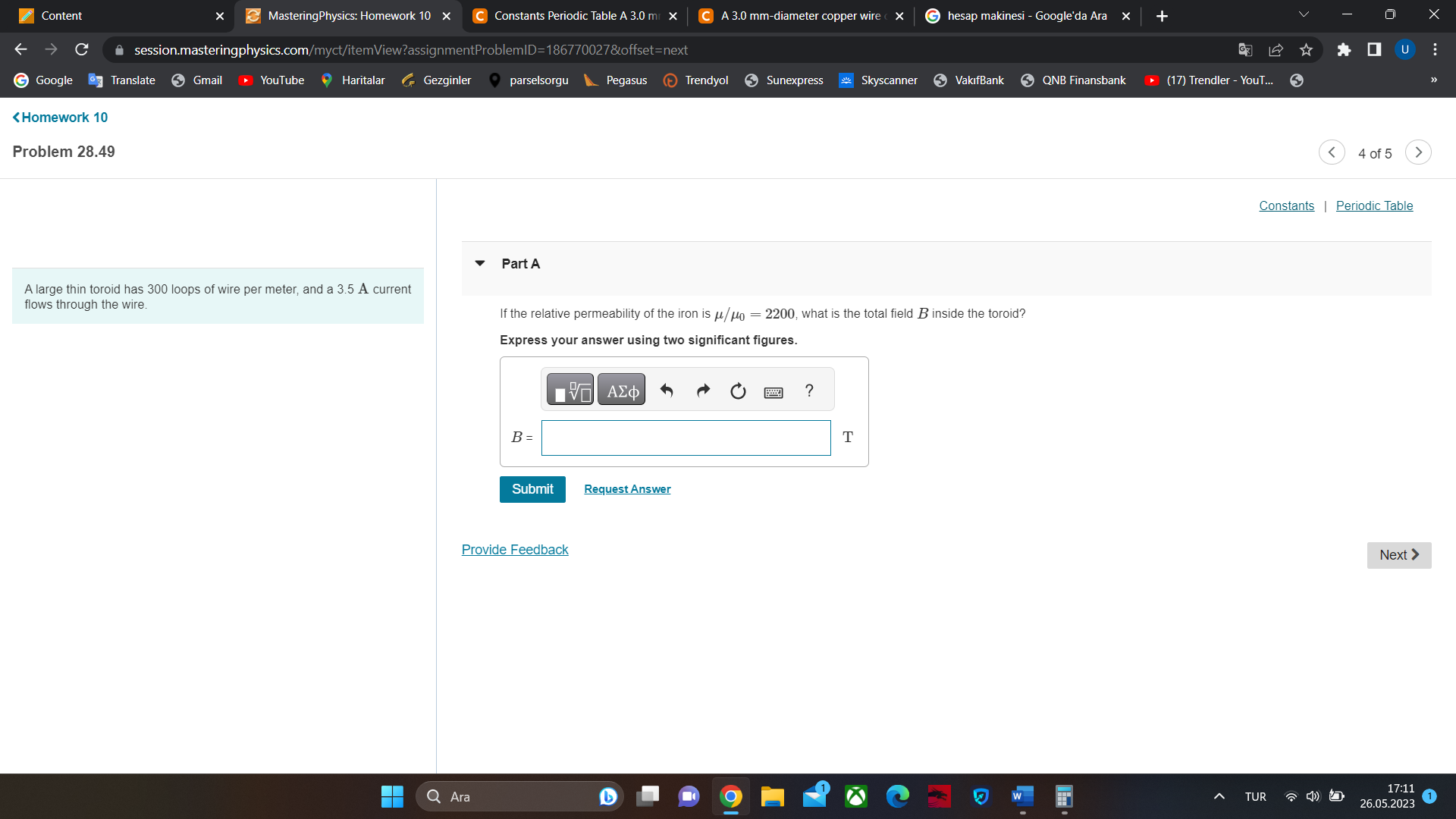Click the undo arrow icon
The height and width of the screenshot is (819, 1456).
(667, 391)
